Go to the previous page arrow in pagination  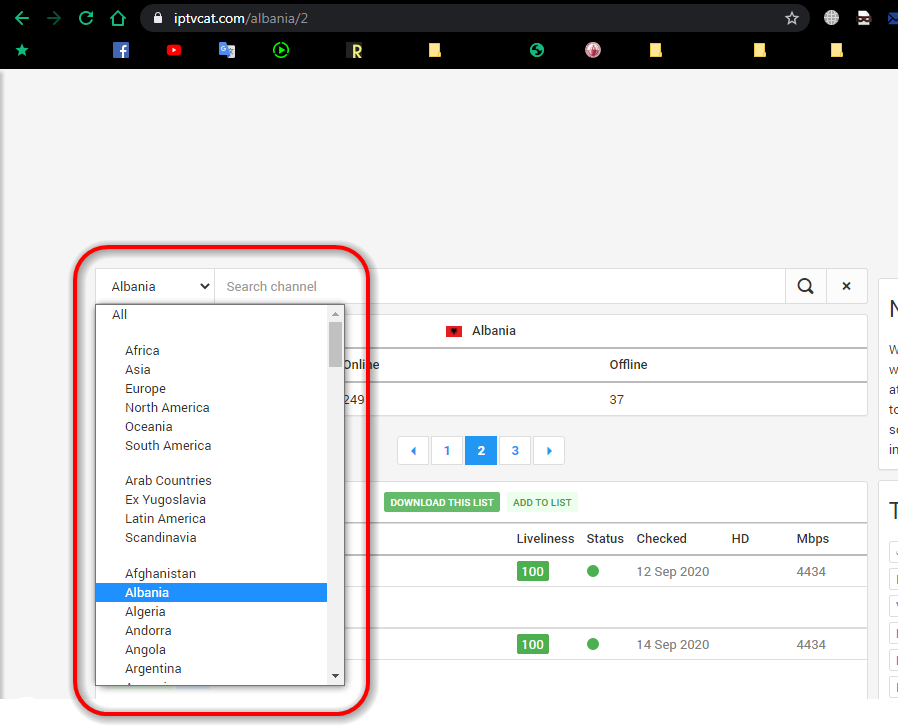(x=413, y=451)
